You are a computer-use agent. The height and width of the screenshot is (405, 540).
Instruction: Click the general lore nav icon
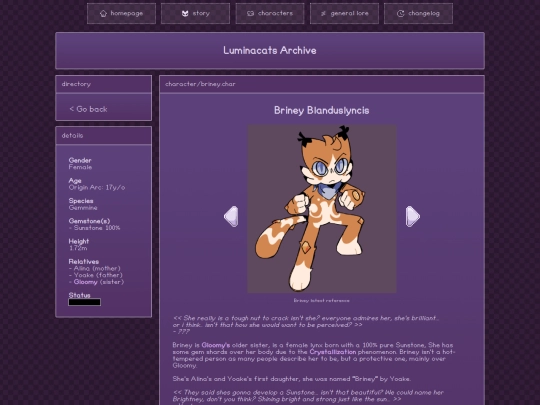(x=323, y=13)
